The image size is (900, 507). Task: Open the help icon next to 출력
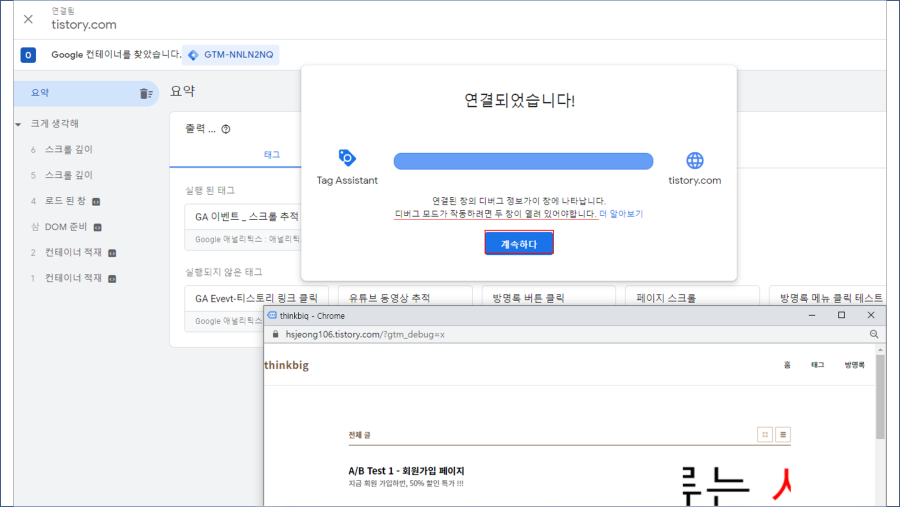click(226, 129)
